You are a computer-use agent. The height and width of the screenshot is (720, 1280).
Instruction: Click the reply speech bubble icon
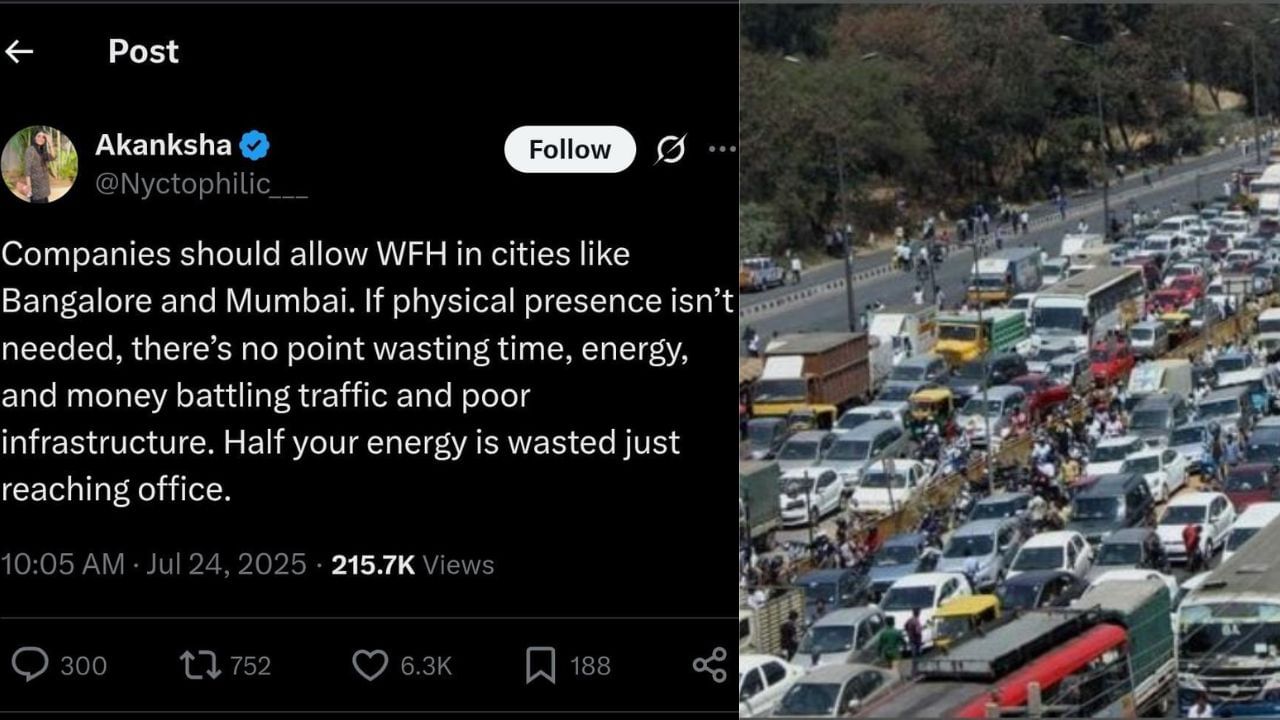tap(29, 665)
